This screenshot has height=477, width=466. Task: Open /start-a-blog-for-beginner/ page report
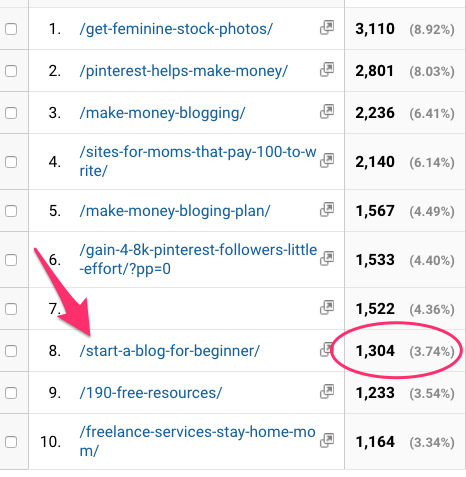[x=169, y=351]
